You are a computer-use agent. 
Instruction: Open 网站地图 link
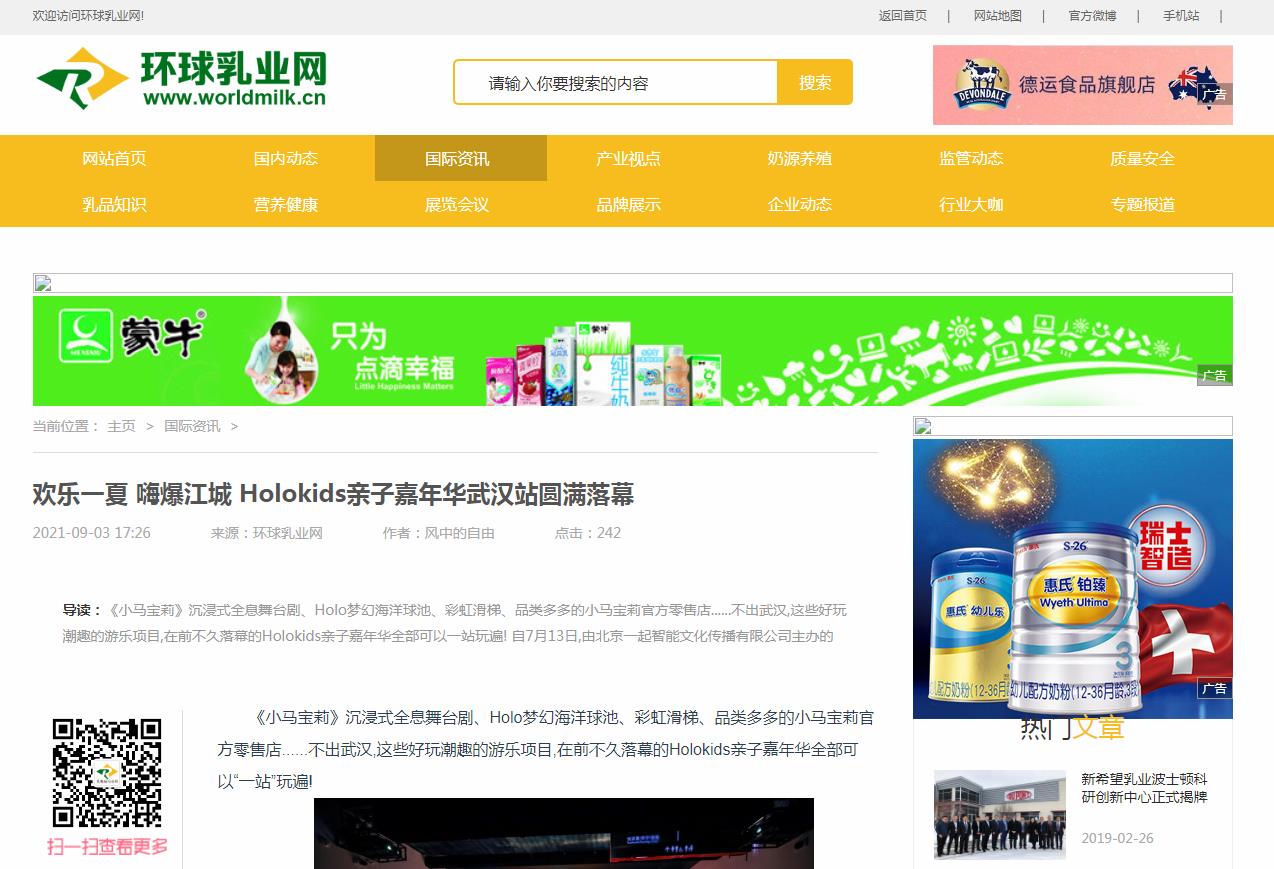997,16
